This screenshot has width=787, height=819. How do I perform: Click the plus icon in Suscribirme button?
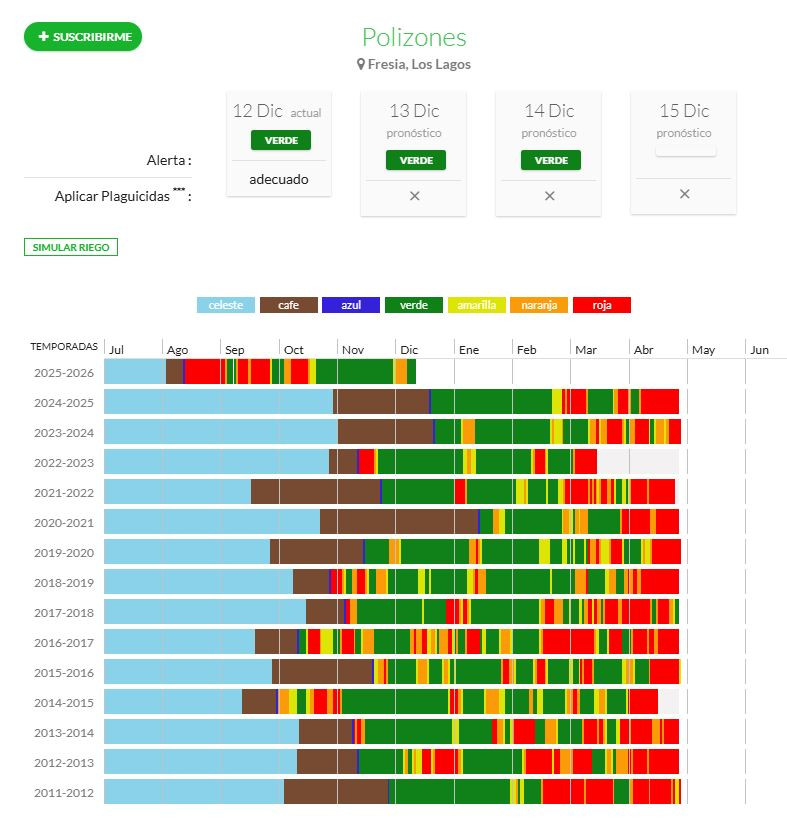pyautogui.click(x=44, y=37)
